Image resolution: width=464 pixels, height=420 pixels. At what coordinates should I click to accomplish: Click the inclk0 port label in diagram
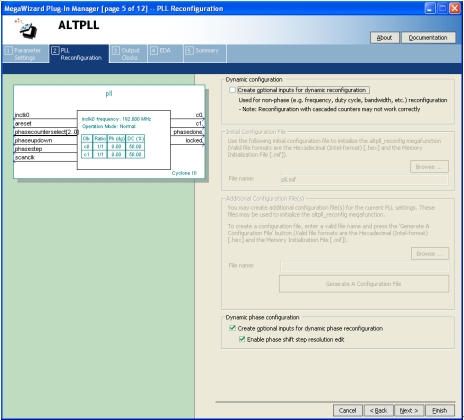pyautogui.click(x=22, y=115)
